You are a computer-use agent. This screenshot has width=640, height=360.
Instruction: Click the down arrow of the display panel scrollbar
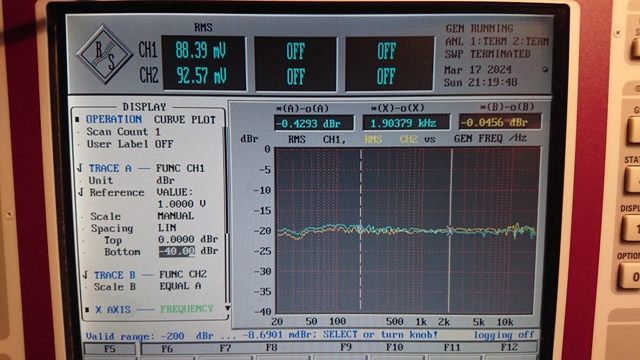point(227,308)
